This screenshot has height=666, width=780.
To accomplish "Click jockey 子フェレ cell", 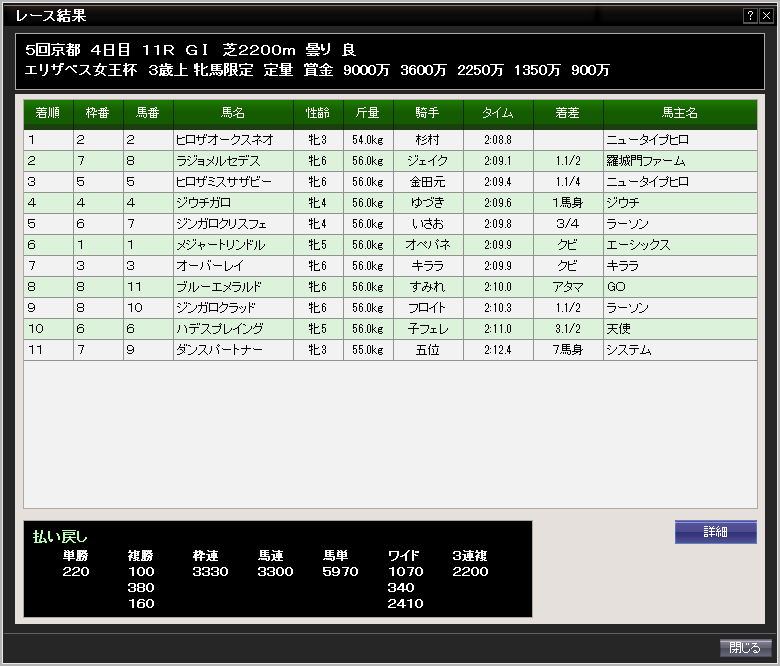I will point(428,328).
